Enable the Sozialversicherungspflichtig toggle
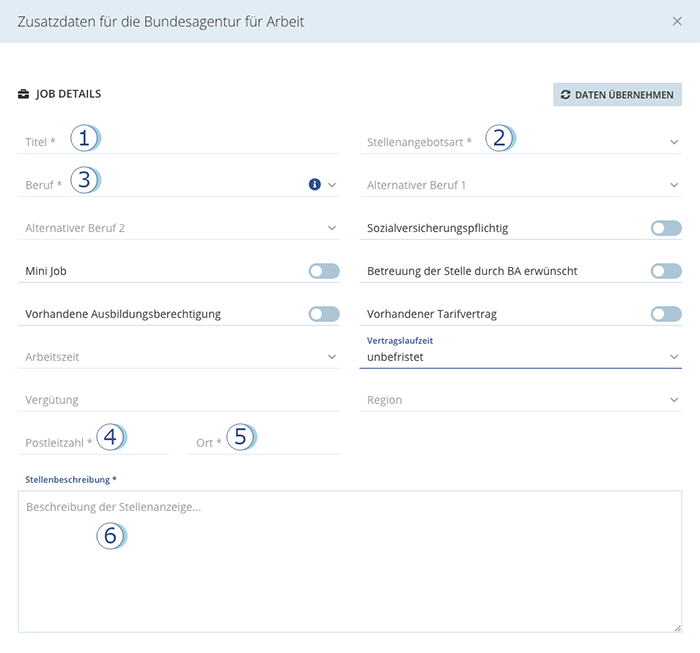The image size is (700, 653). [665, 229]
